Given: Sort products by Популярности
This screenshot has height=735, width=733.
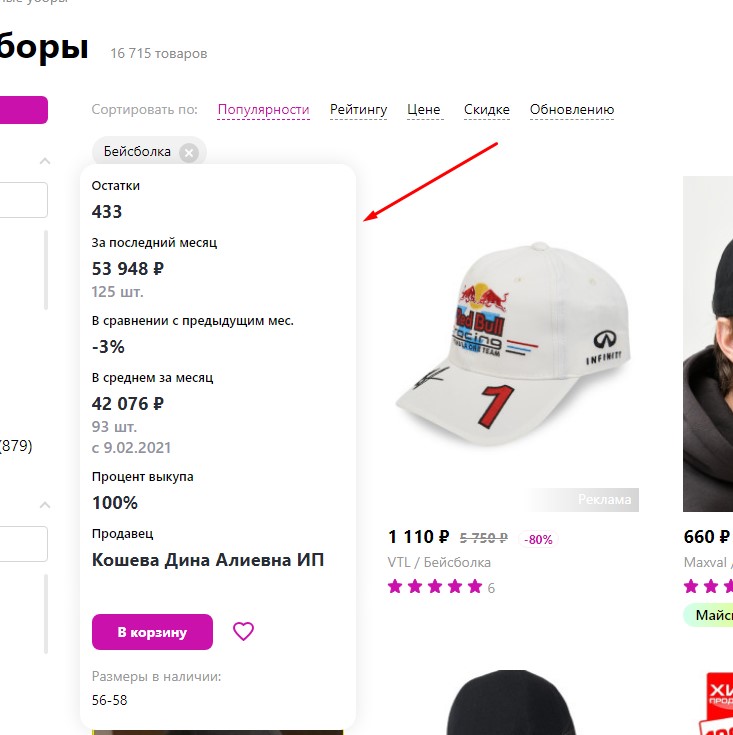Looking at the screenshot, I should 263,110.
